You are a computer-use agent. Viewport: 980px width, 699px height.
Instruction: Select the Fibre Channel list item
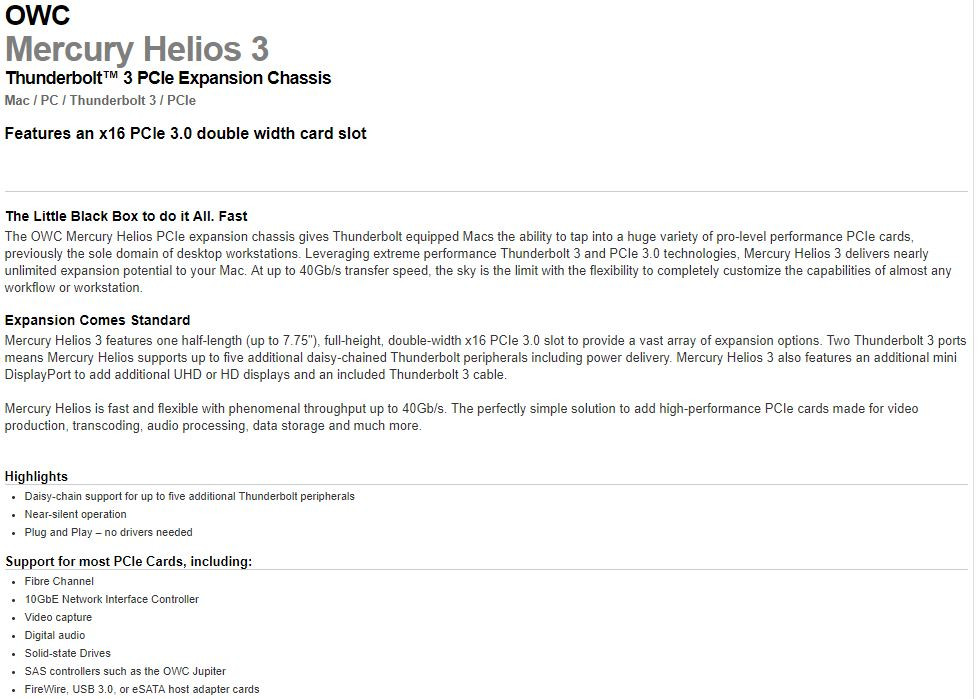click(x=59, y=581)
